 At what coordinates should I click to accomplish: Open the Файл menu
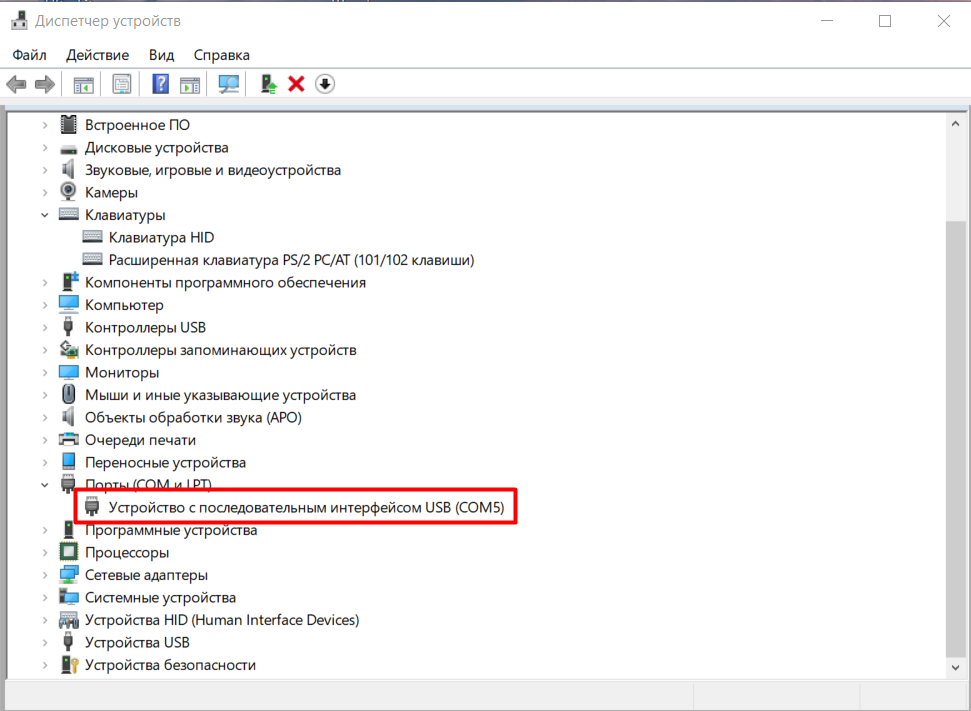[30, 55]
